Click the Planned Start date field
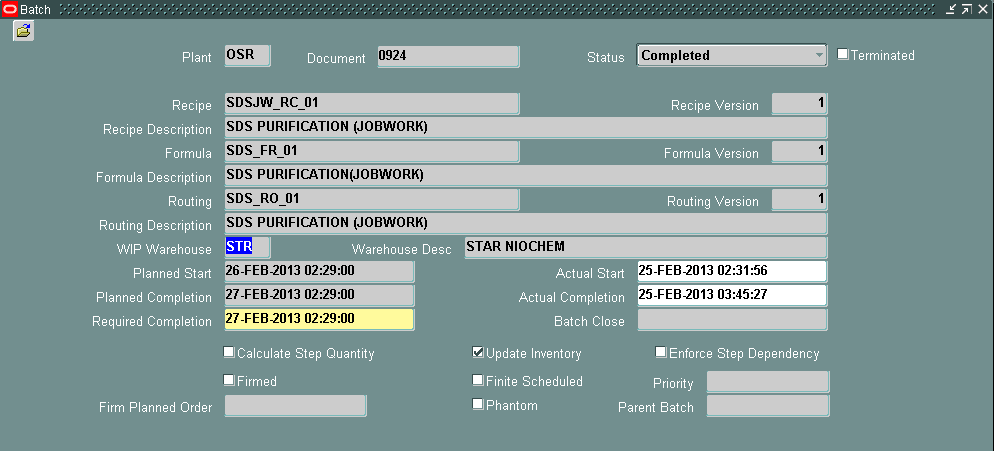The width and height of the screenshot is (994, 451). [320, 271]
